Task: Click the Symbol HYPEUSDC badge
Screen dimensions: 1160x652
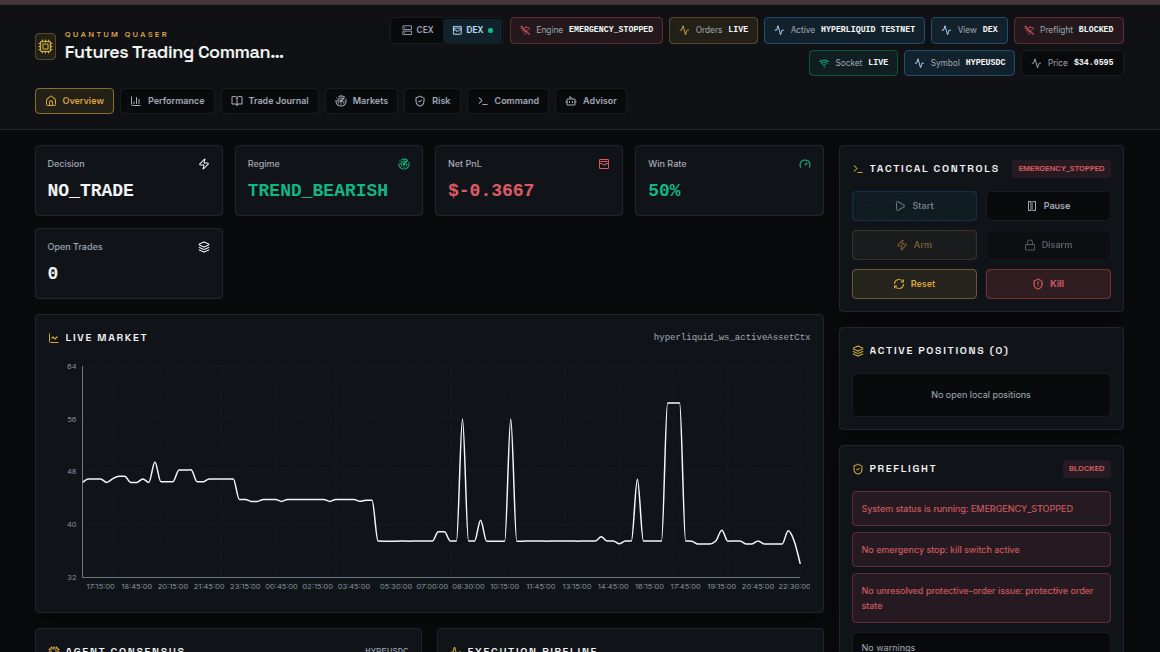Action: coord(959,63)
